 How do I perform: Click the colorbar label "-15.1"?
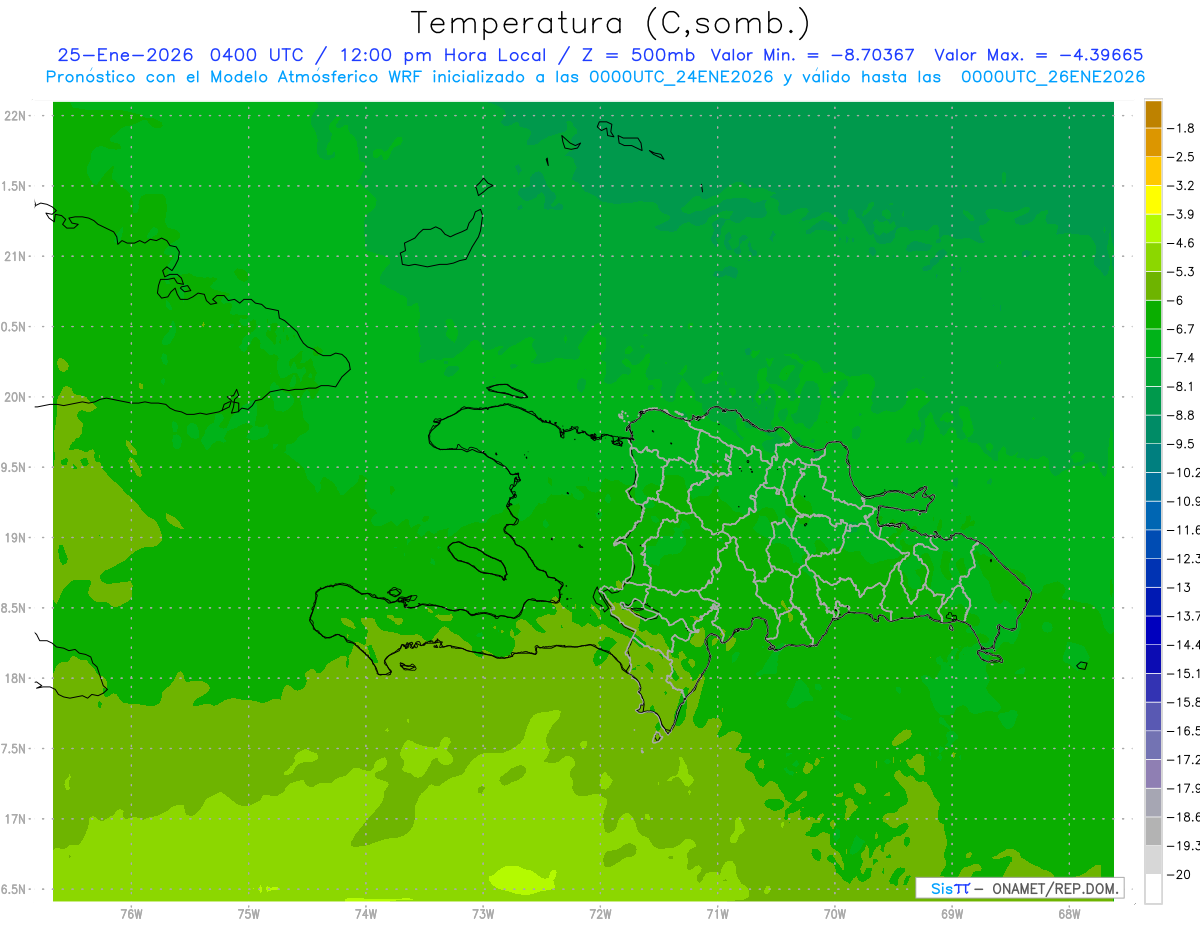[x=1184, y=673]
